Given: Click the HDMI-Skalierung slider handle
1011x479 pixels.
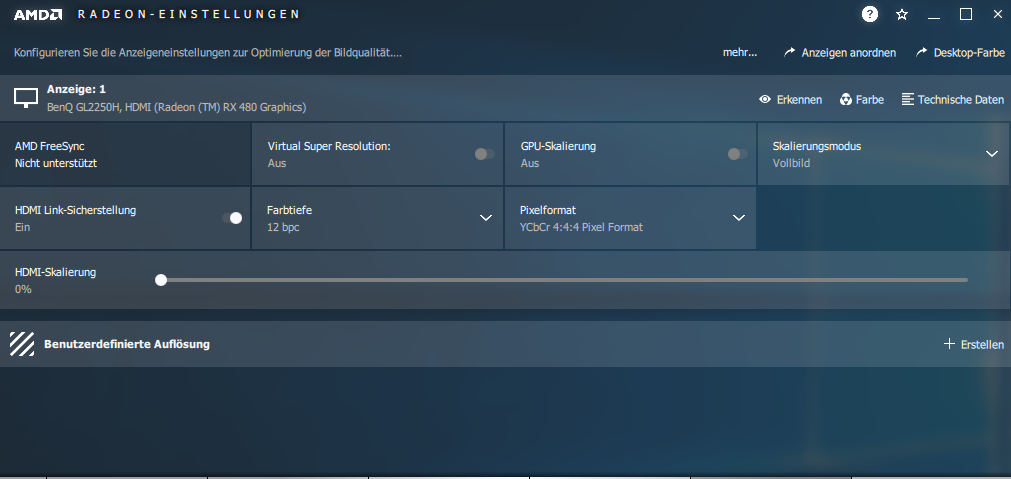Looking at the screenshot, I should pos(161,280).
